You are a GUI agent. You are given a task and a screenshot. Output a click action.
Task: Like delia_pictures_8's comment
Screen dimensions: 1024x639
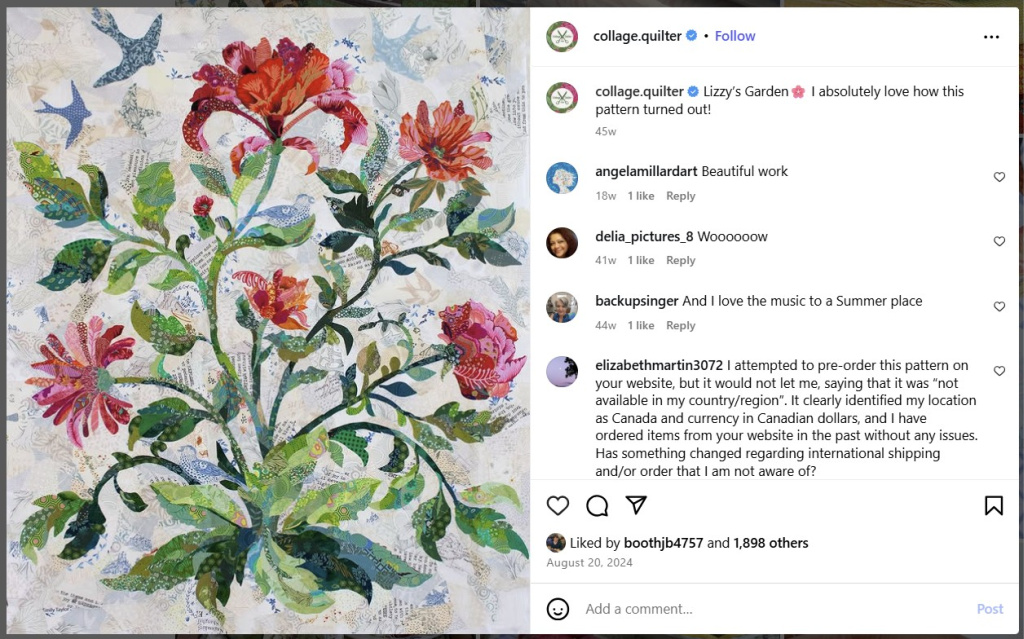[x=999, y=241]
